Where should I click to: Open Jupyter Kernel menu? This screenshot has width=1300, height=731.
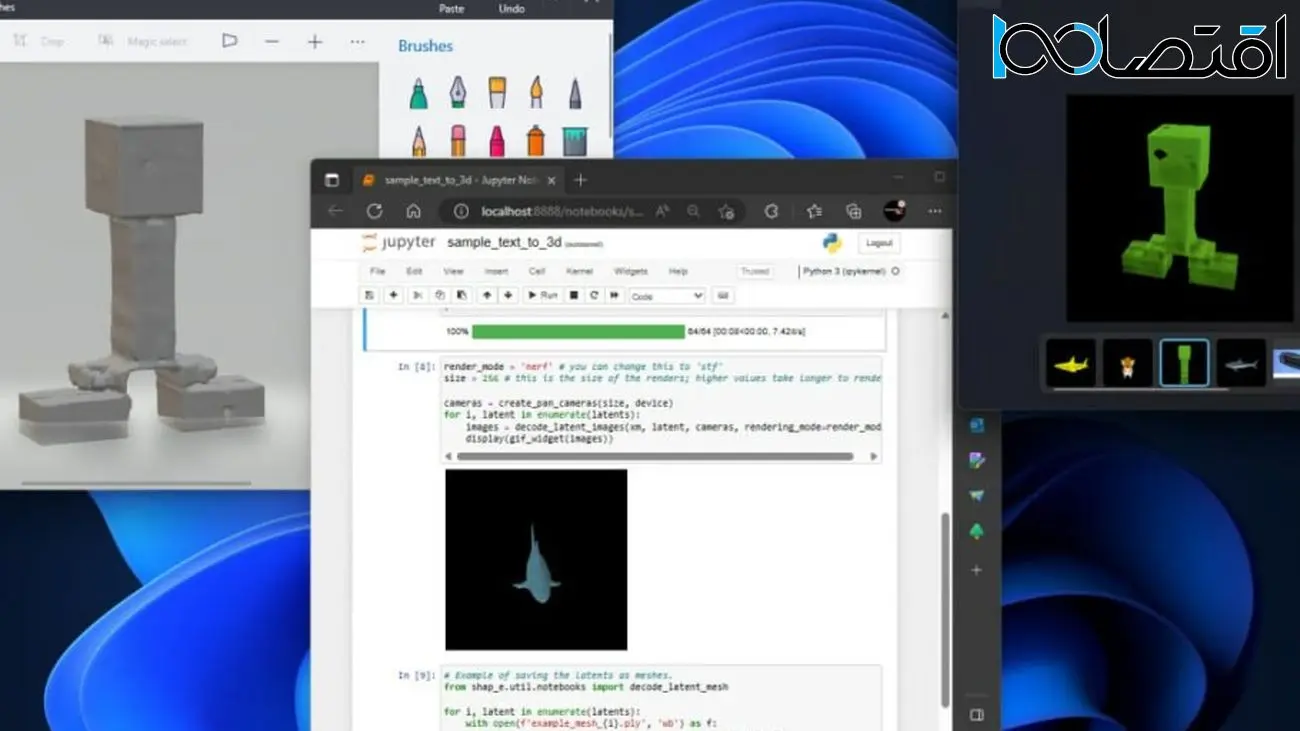[x=579, y=271]
